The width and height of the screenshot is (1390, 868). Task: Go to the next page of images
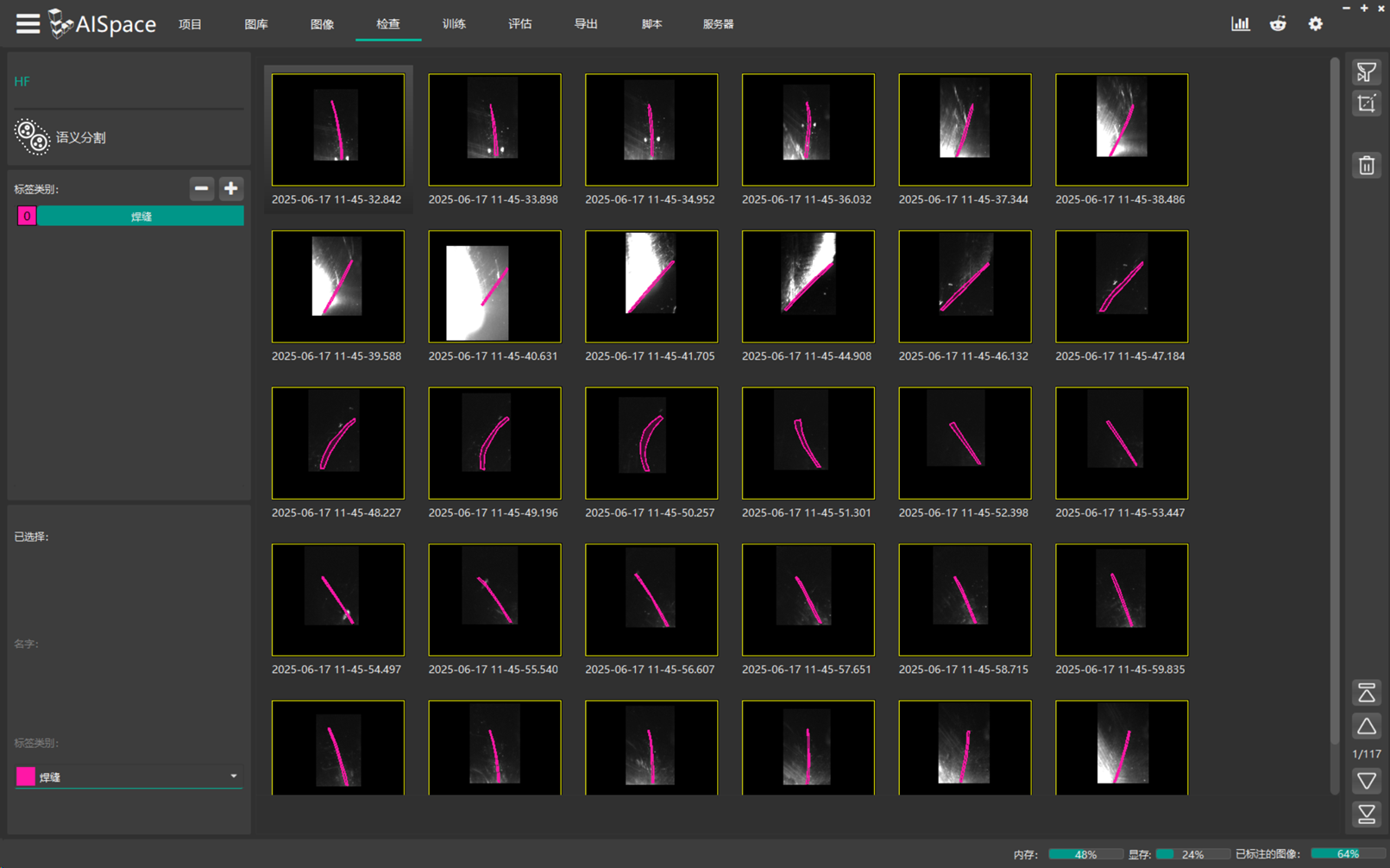pos(1366,782)
